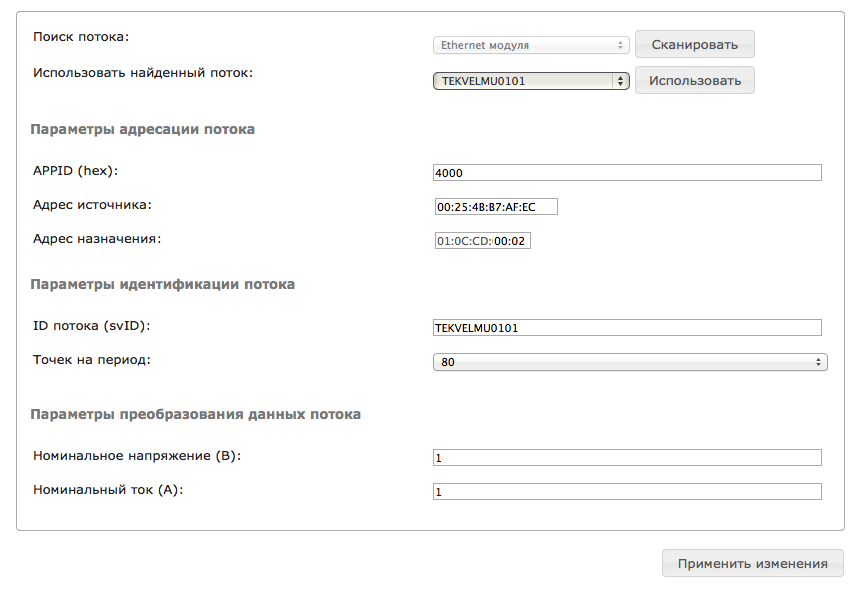Viewport: 859px width, 590px height.
Task: Click the Адрес назначения label text
Action: (x=97, y=239)
